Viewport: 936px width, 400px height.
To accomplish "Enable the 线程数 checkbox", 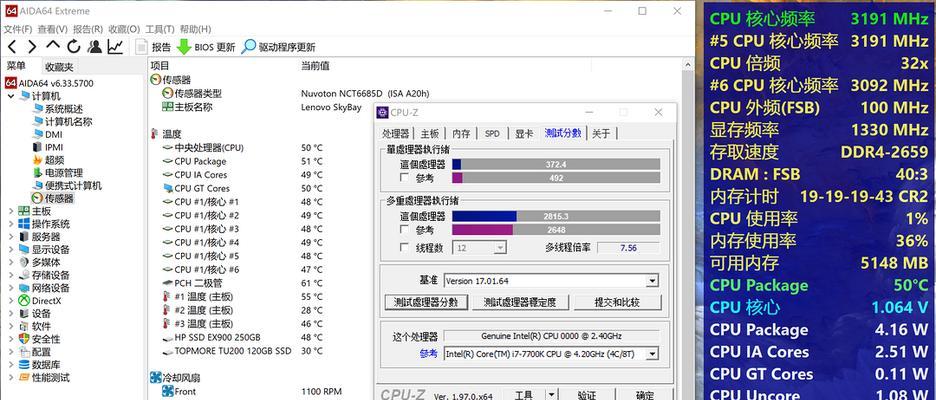I will 405,247.
